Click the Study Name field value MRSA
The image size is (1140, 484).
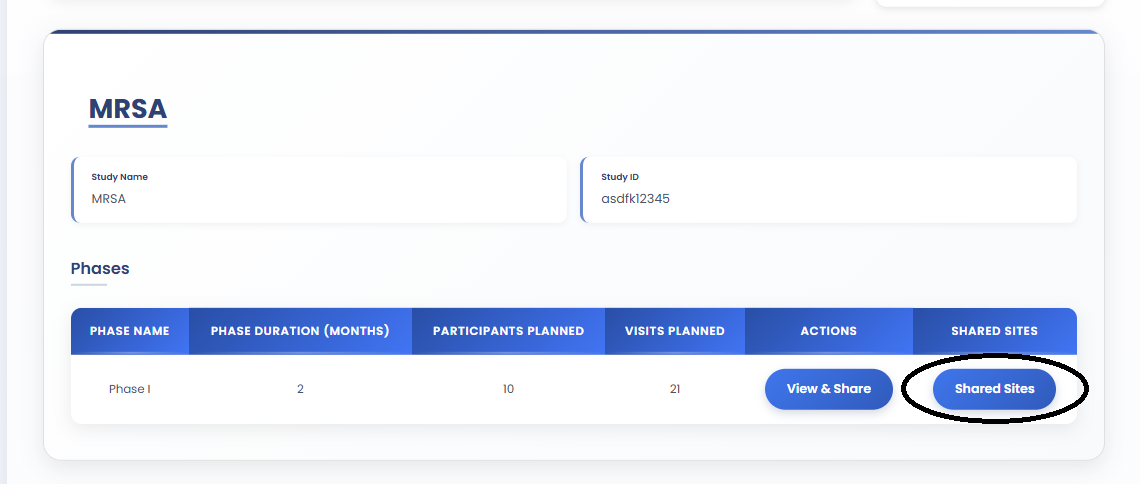click(x=109, y=199)
